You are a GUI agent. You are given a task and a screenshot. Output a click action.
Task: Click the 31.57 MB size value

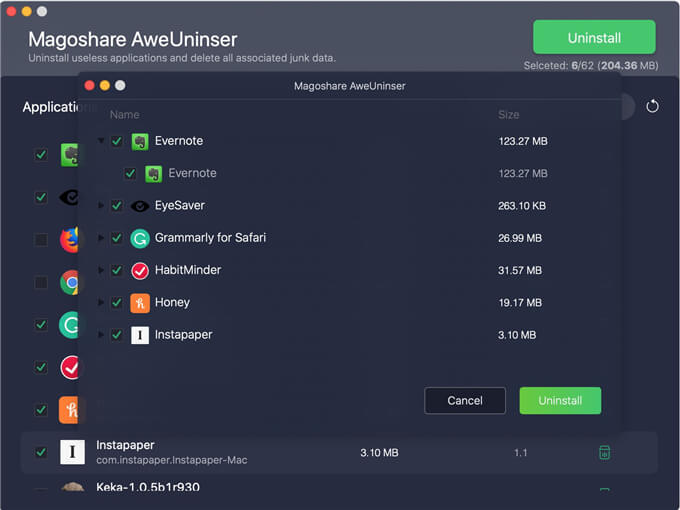point(520,271)
